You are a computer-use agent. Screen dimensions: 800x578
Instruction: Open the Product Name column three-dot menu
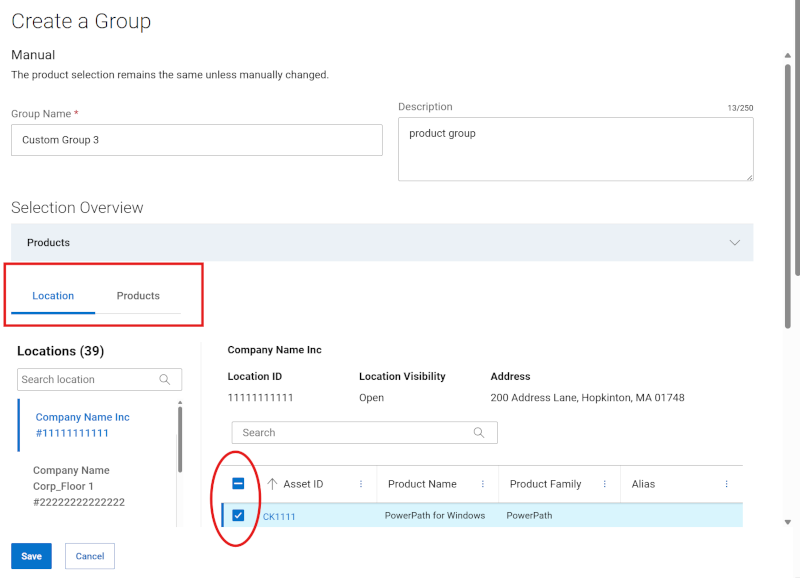coord(483,484)
